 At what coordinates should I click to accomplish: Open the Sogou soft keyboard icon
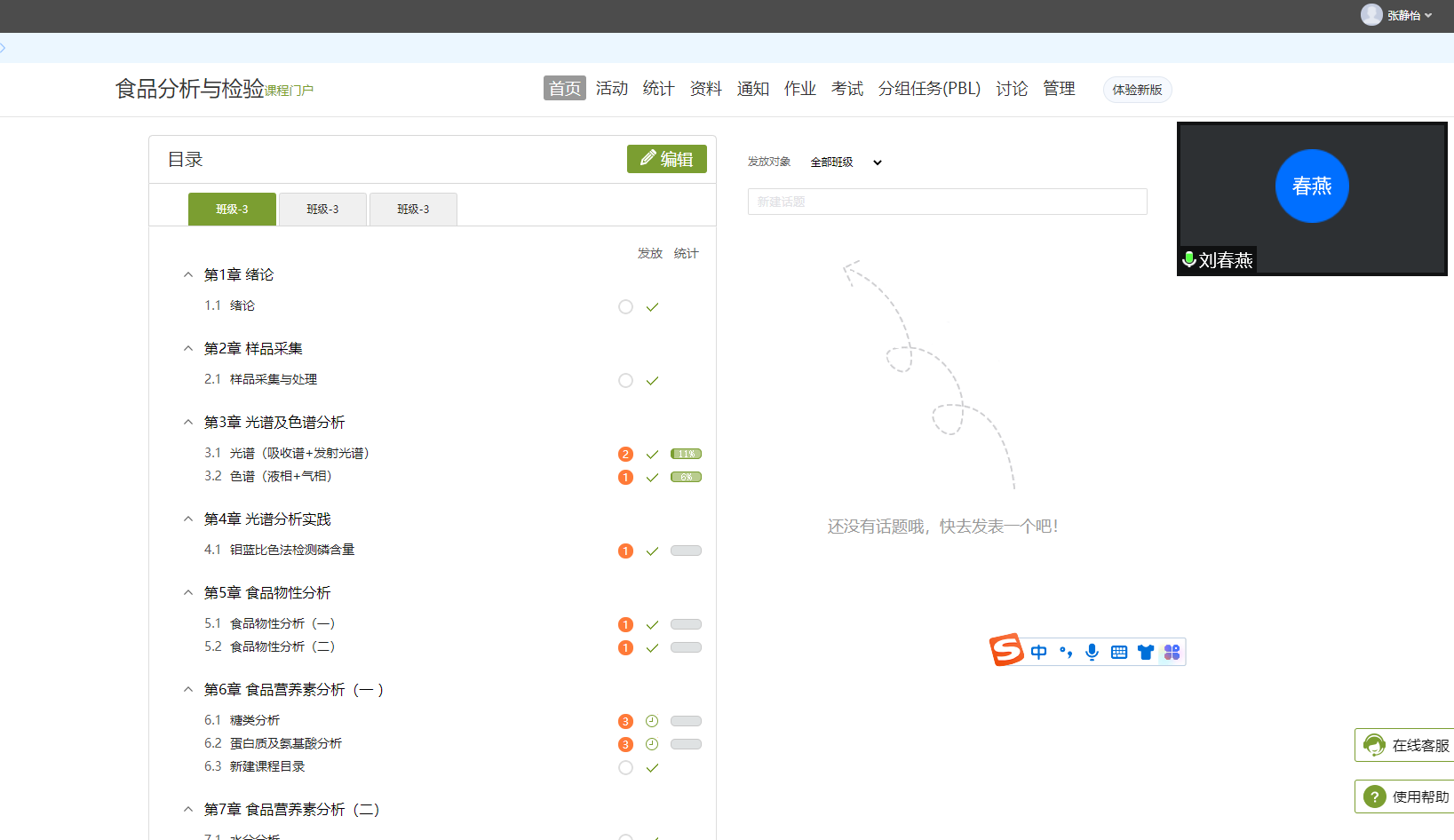point(1119,653)
